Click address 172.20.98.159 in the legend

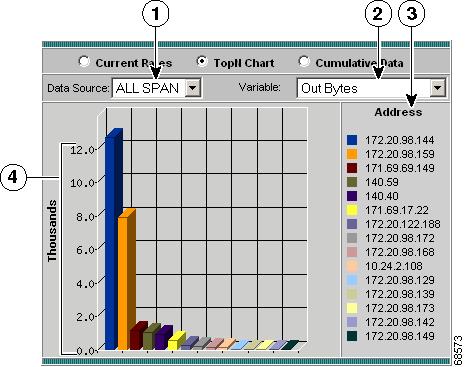400,154
